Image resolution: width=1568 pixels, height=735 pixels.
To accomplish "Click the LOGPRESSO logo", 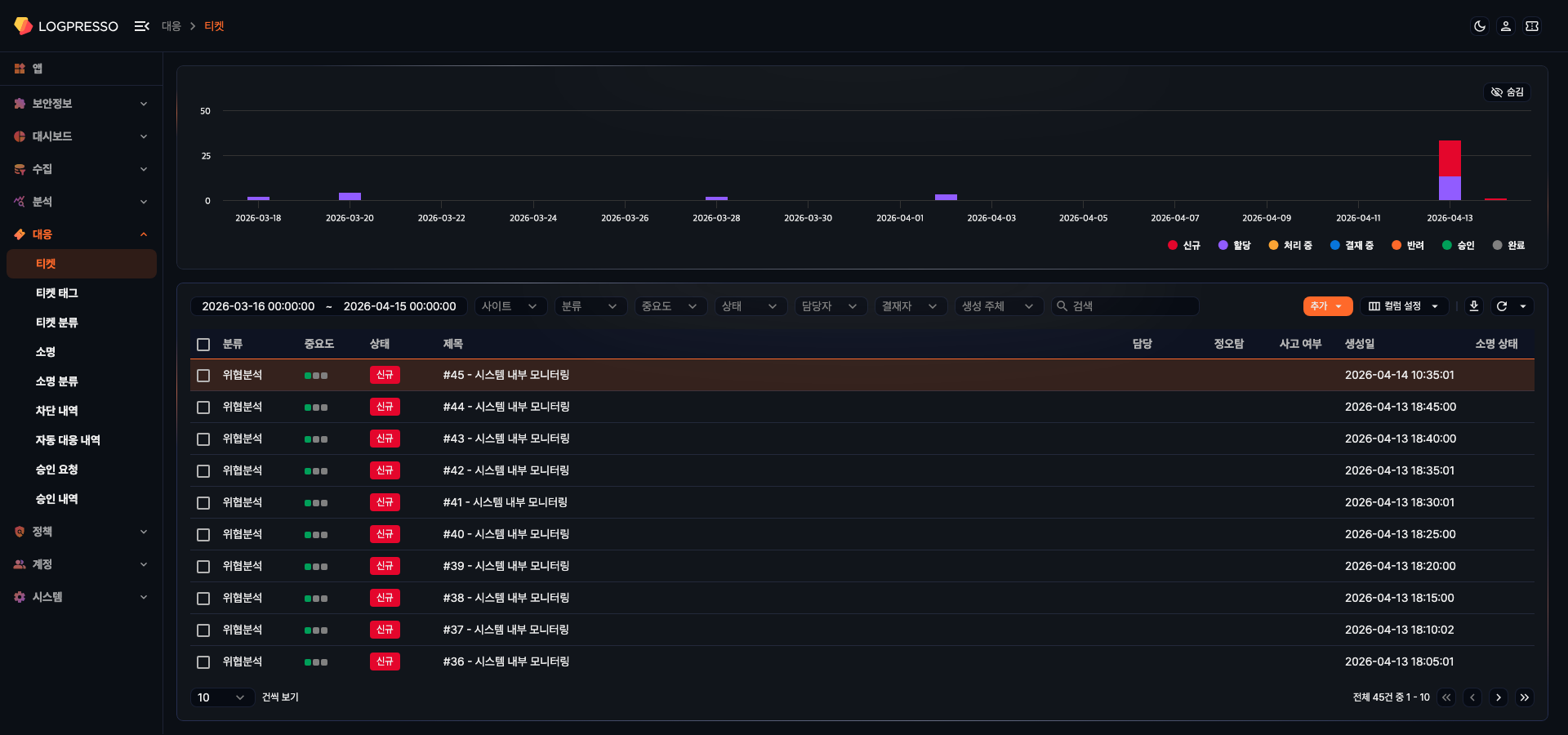I will click(66, 26).
